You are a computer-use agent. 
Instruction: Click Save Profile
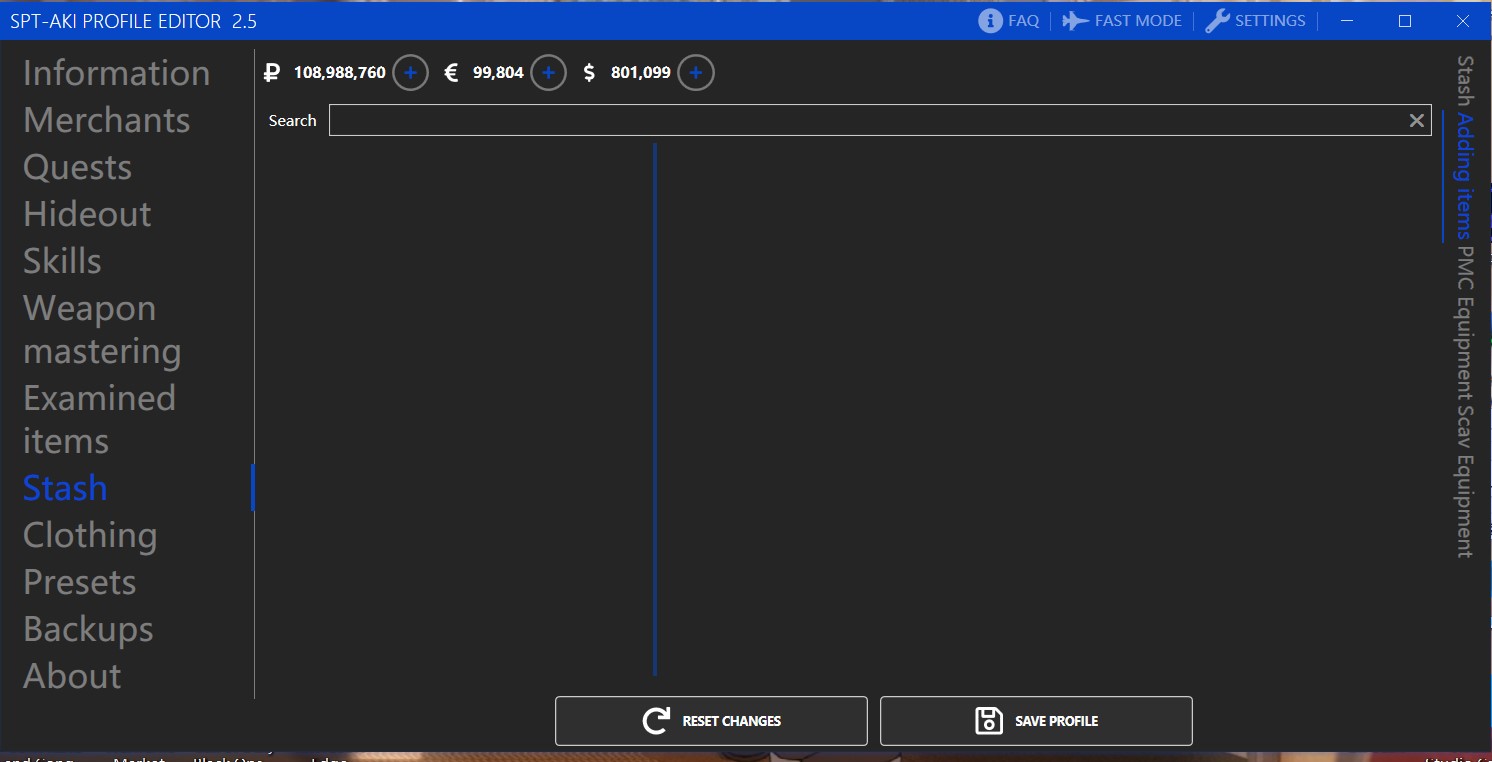pos(1036,720)
